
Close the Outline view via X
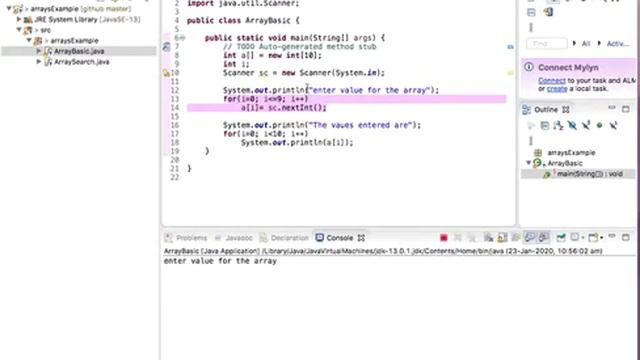coord(566,109)
